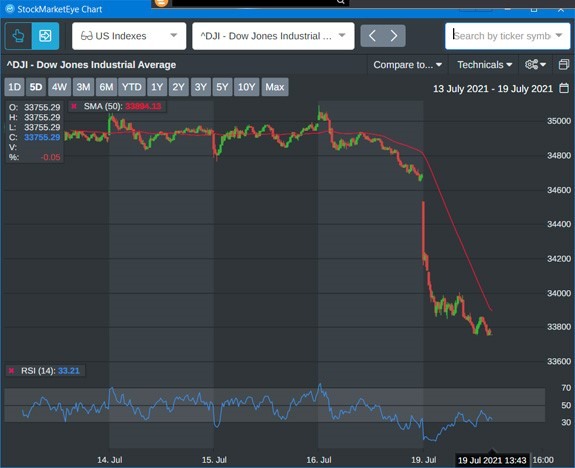The height and width of the screenshot is (468, 575).
Task: Expand the Compare to... menu
Action: [x=407, y=65]
